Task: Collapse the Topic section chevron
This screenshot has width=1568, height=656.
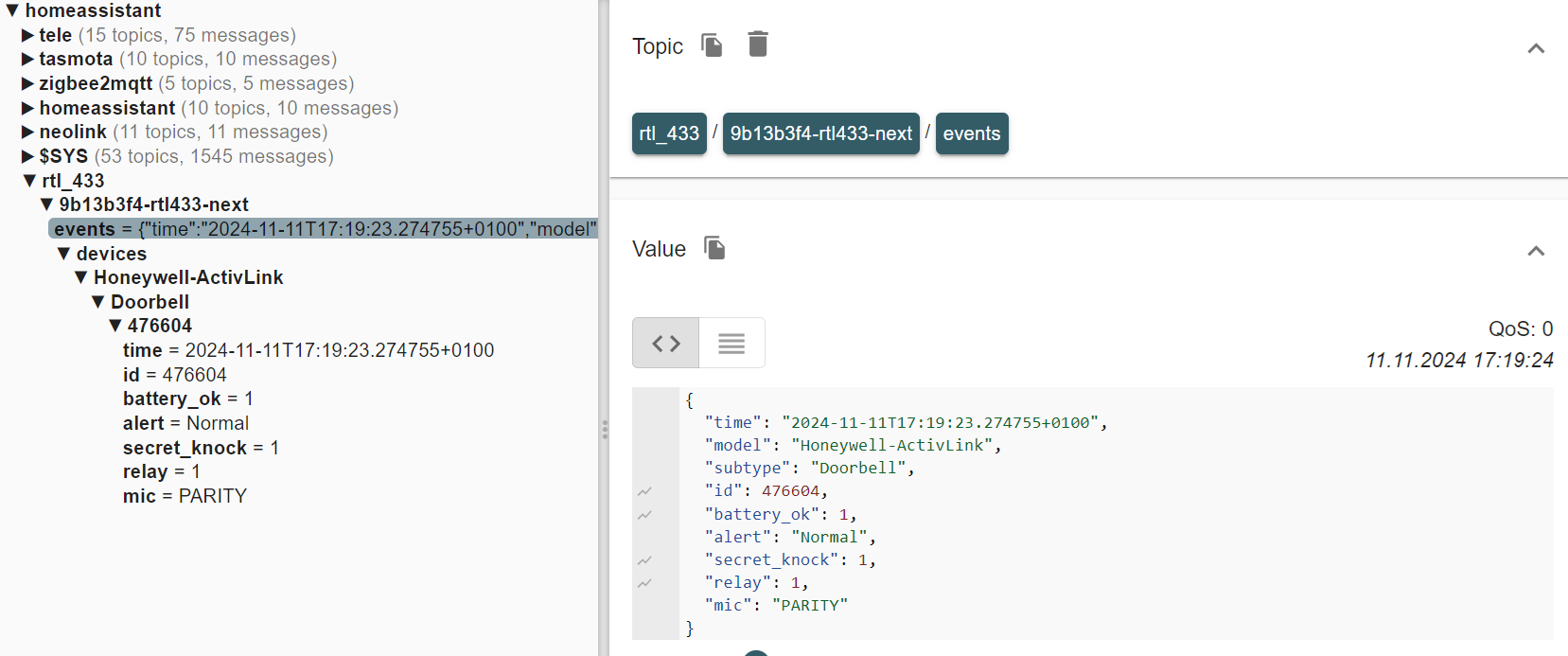Action: coord(1535,48)
